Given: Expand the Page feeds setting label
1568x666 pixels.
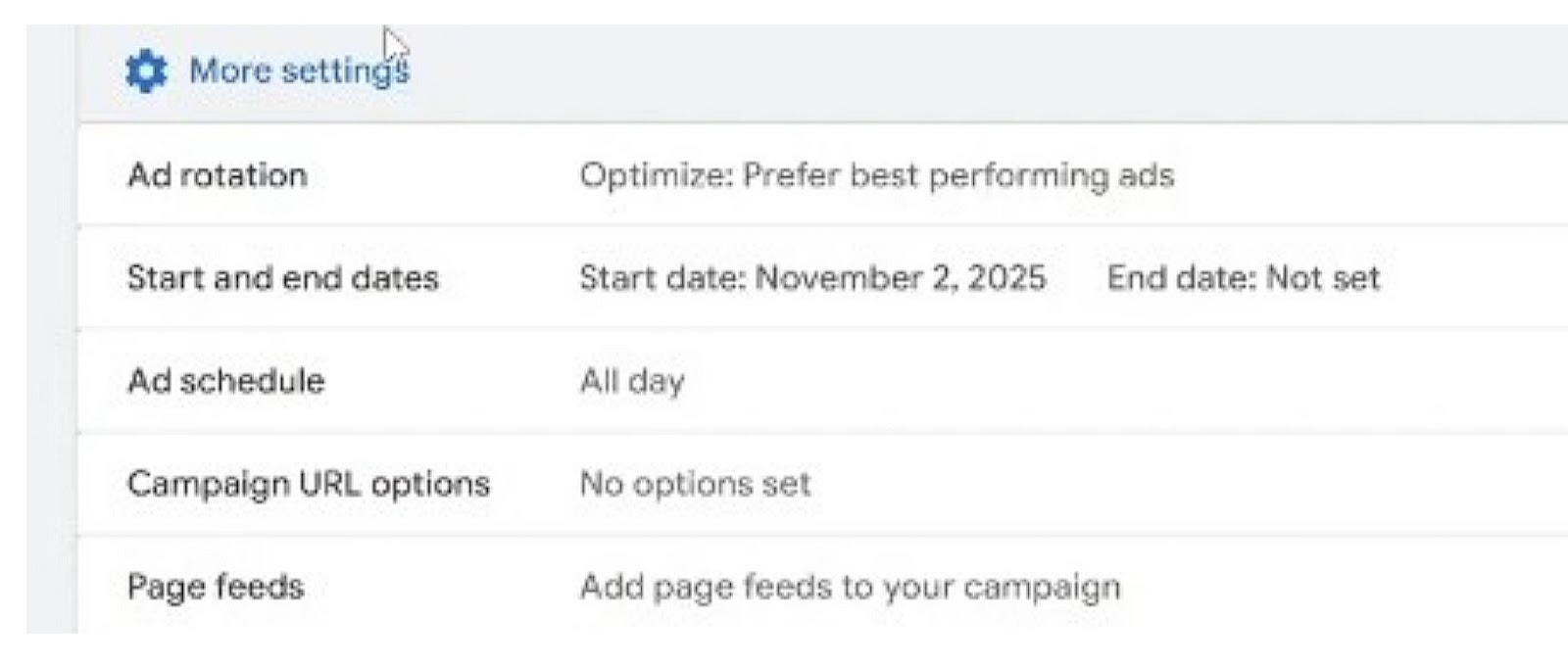Looking at the screenshot, I should point(216,587).
